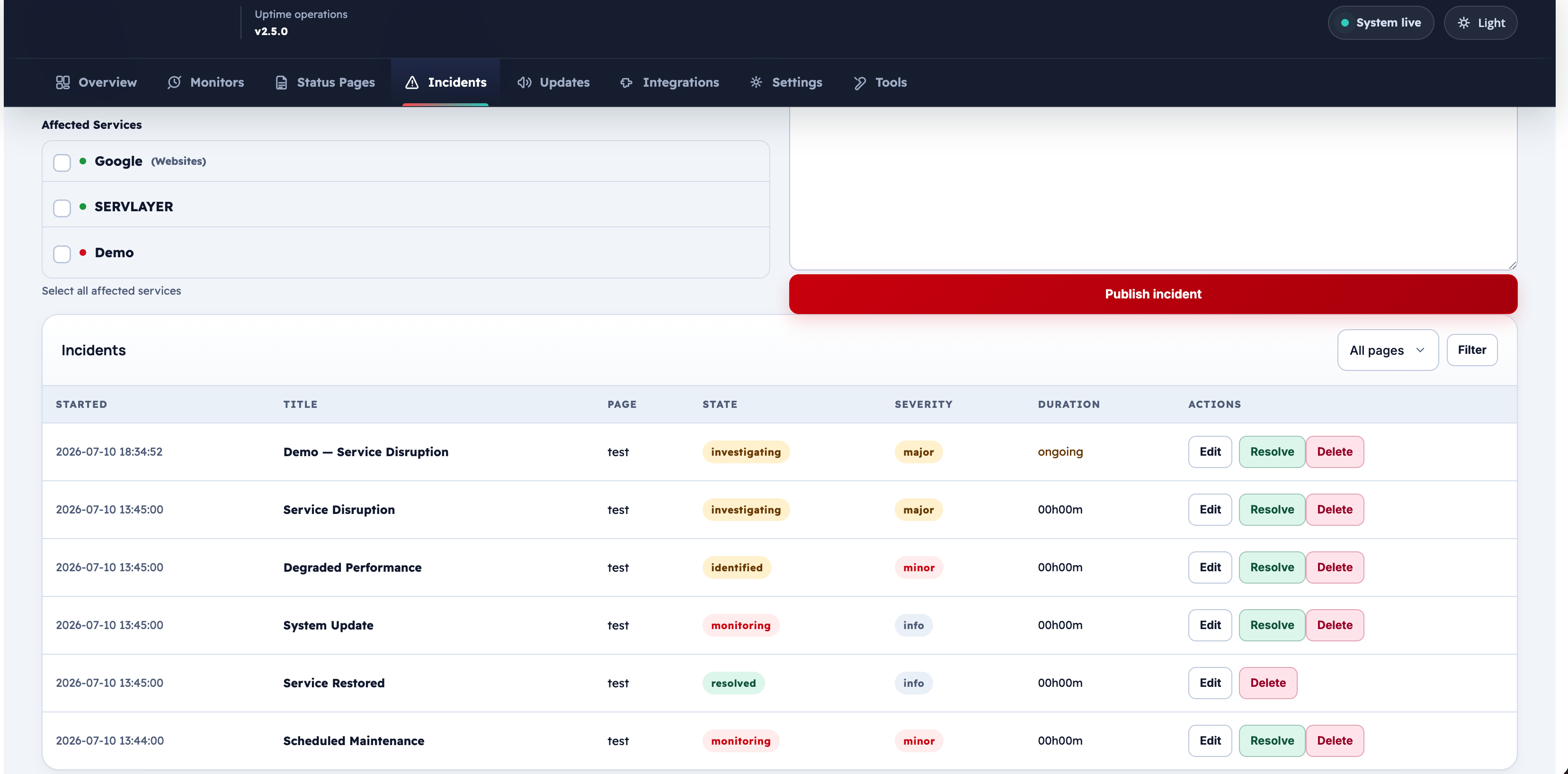Delete the Degraded Performance incident
The image size is (1568, 774).
1334,567
